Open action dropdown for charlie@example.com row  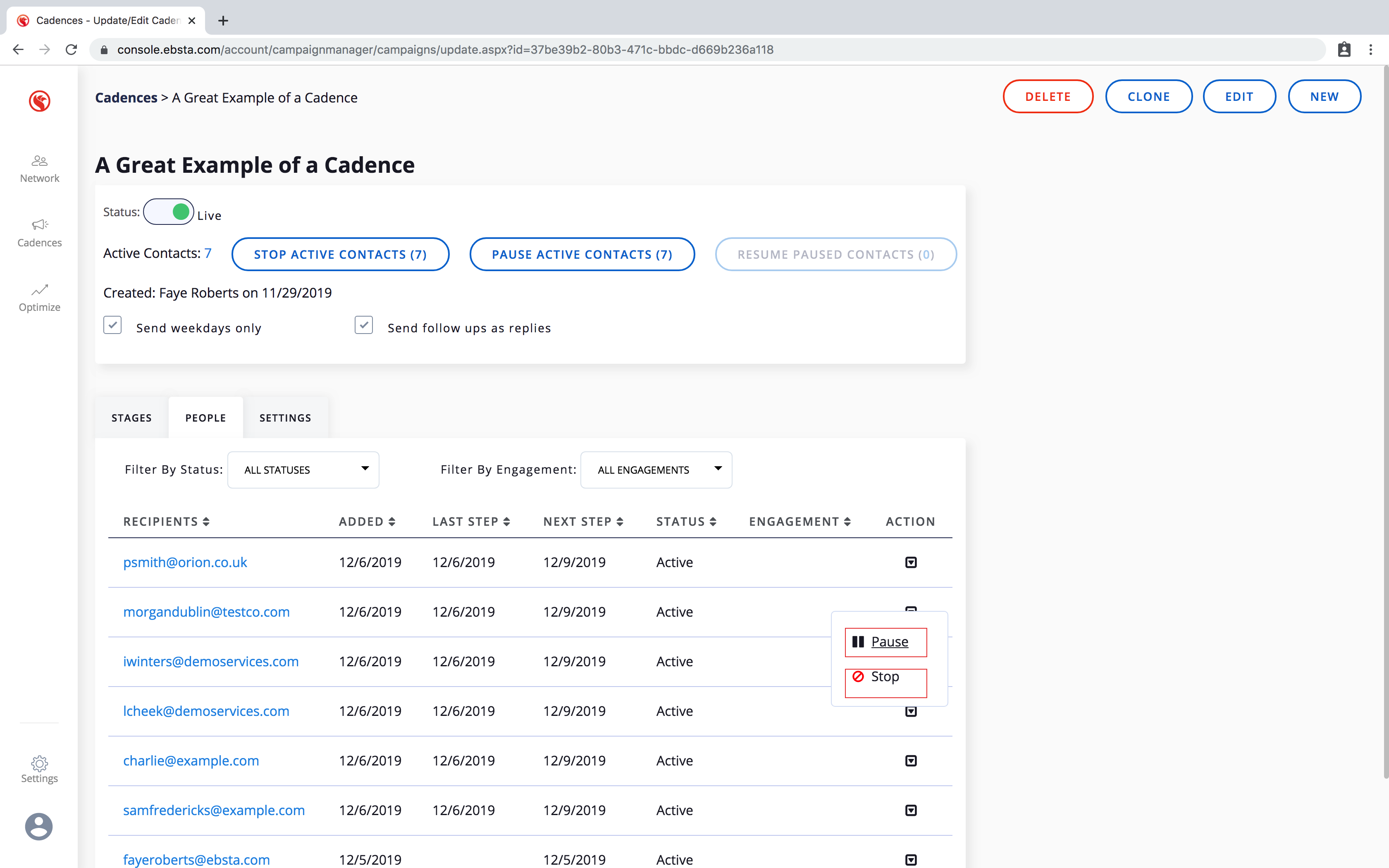[x=911, y=761]
